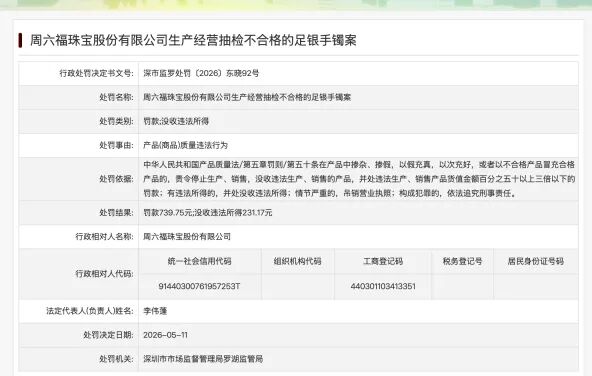
Task: Click the legal basis line starting 中华人民共和国产品质量法
Action: [x=359, y=165]
